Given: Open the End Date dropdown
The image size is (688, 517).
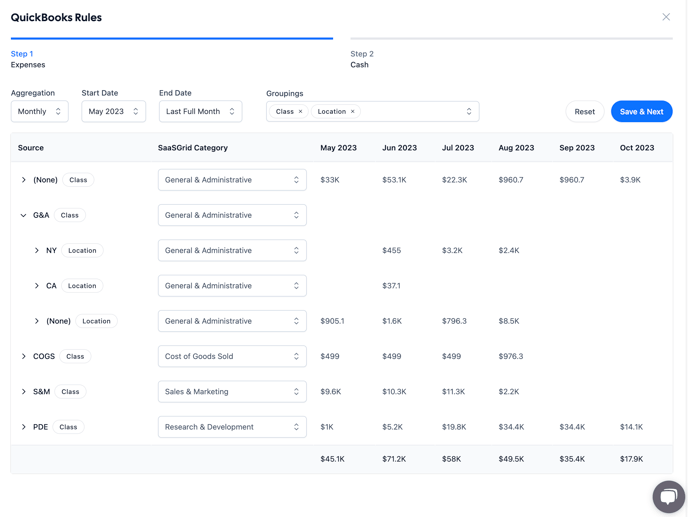Looking at the screenshot, I should point(200,112).
